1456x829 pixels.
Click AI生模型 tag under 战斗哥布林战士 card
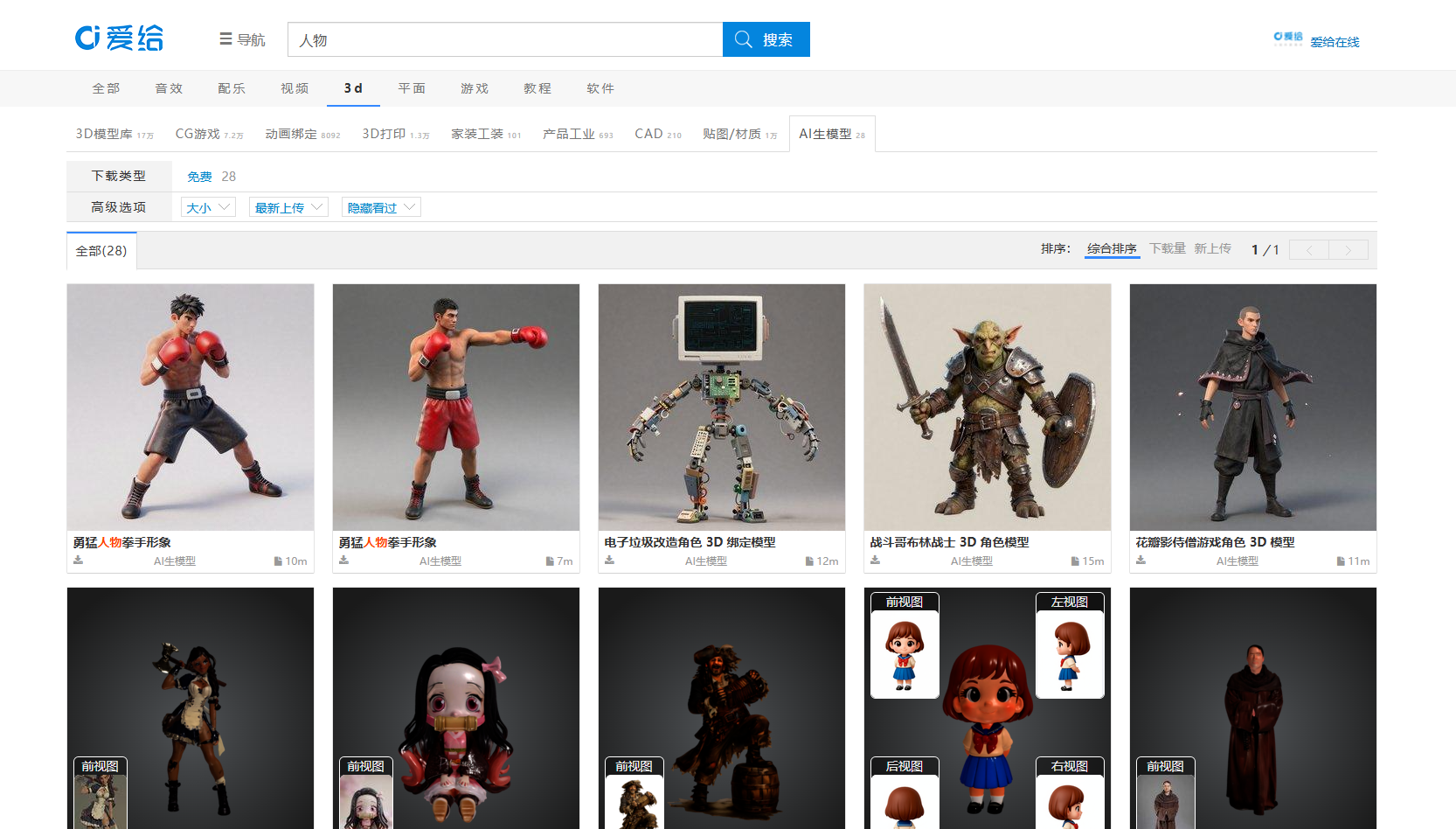coord(972,561)
